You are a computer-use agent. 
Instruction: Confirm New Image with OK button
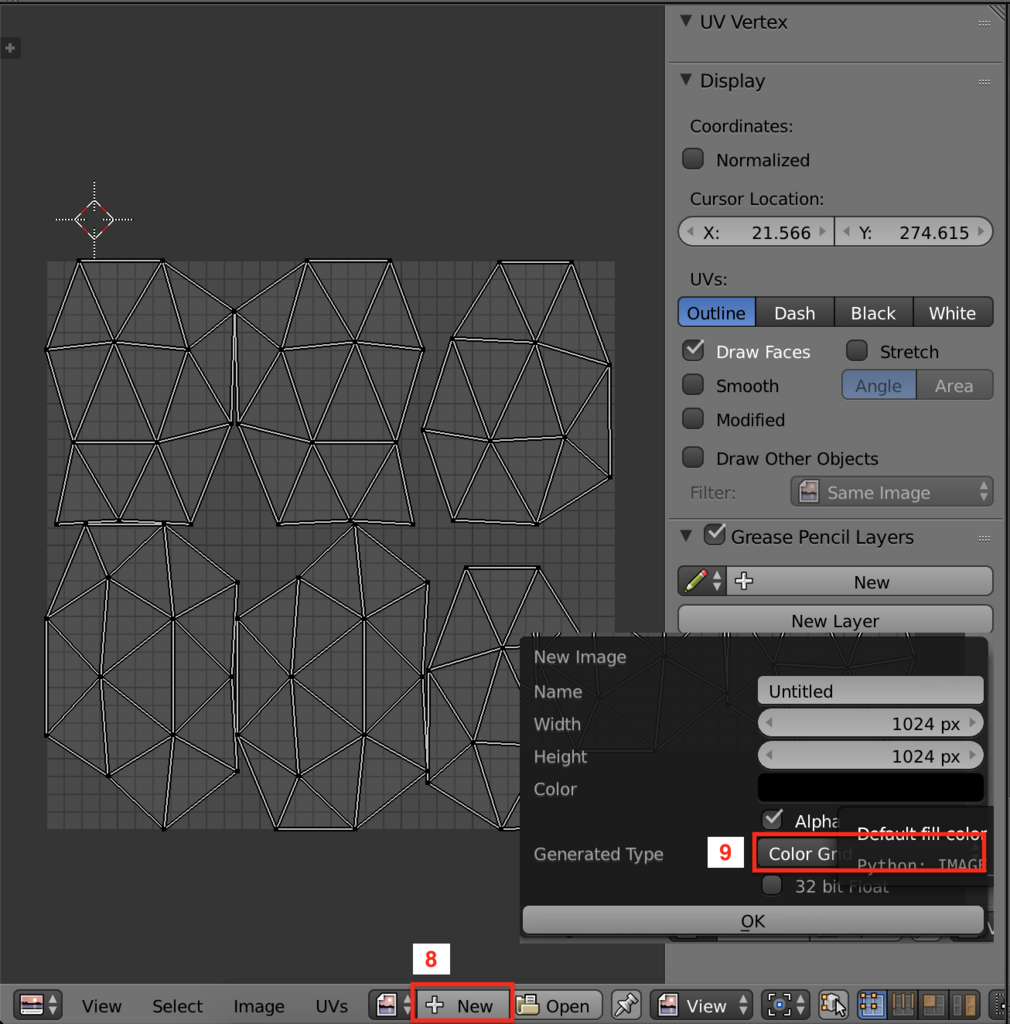(753, 920)
